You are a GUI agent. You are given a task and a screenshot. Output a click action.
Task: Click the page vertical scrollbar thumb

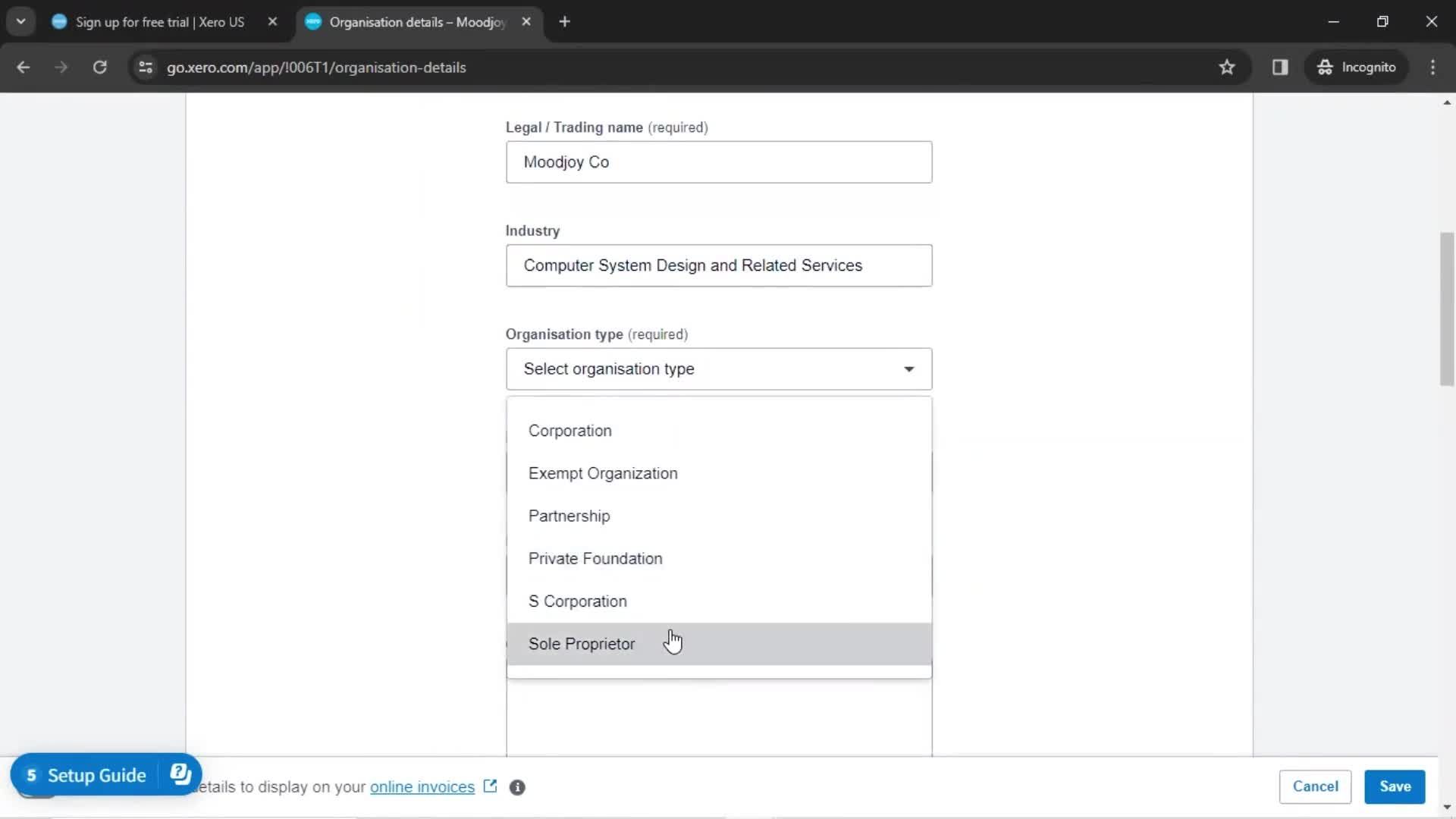point(1447,309)
